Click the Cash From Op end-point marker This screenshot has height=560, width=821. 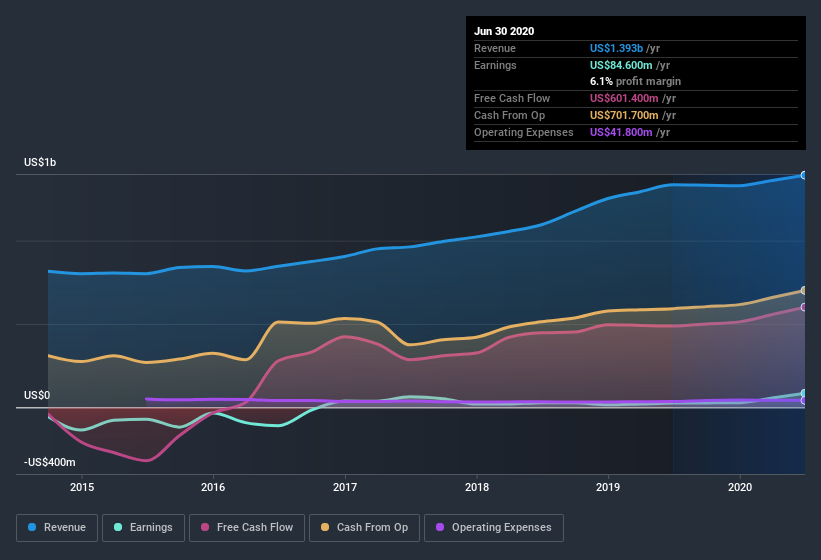804,290
